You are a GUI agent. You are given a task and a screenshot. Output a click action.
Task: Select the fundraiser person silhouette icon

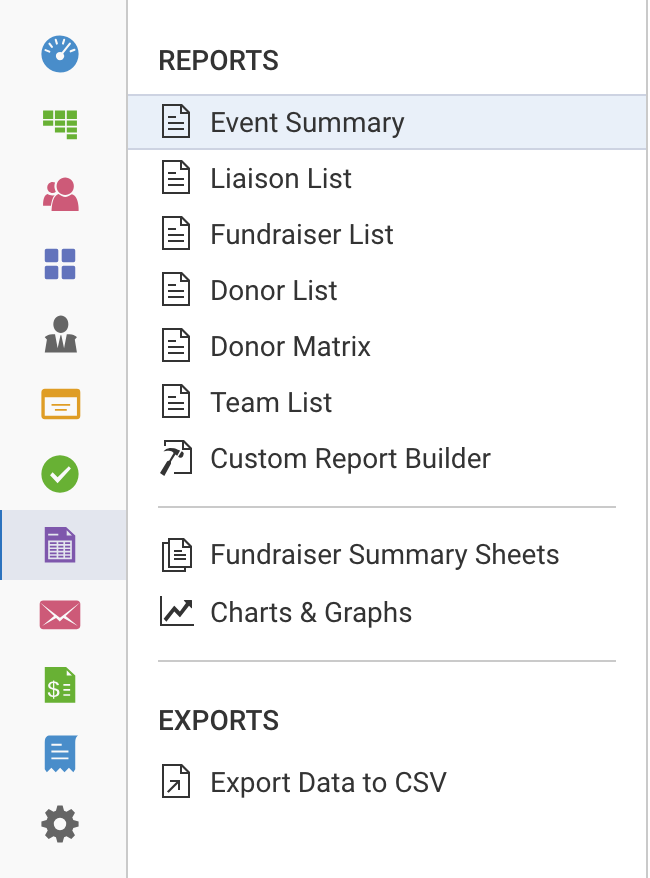[x=60, y=334]
